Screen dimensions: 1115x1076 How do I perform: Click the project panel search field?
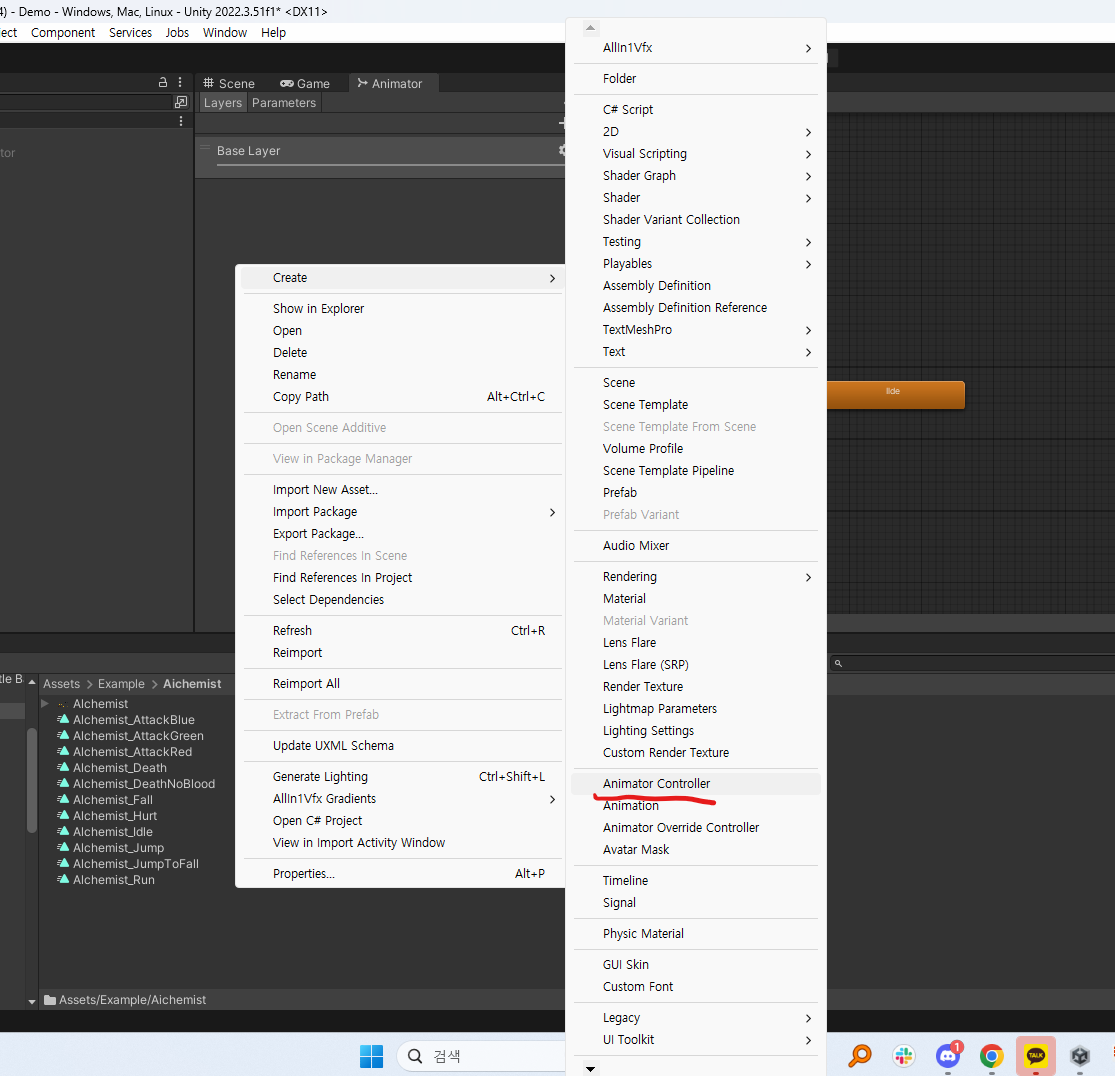(971, 664)
